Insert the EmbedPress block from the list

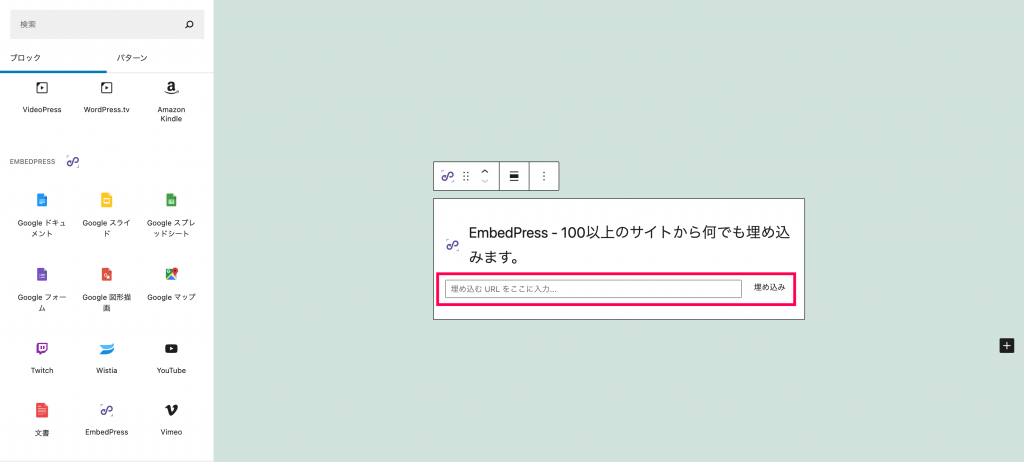106,420
